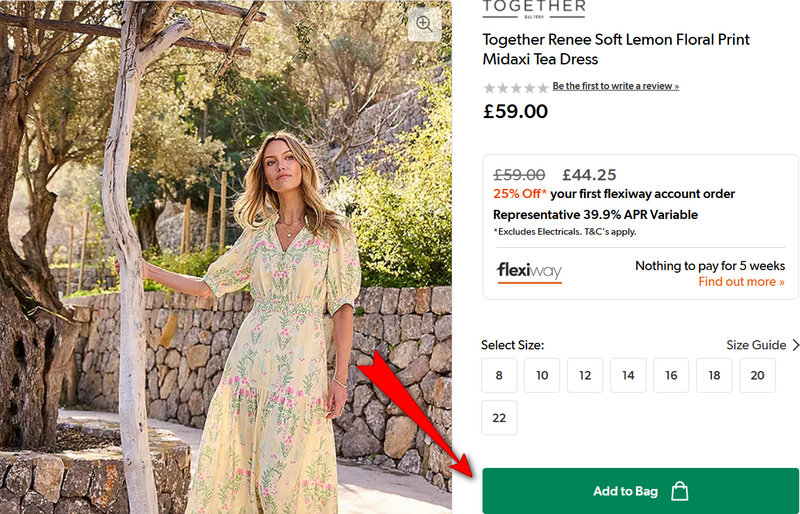Screen dimensions: 800x514
Task: Select size 10
Action: [x=542, y=375]
